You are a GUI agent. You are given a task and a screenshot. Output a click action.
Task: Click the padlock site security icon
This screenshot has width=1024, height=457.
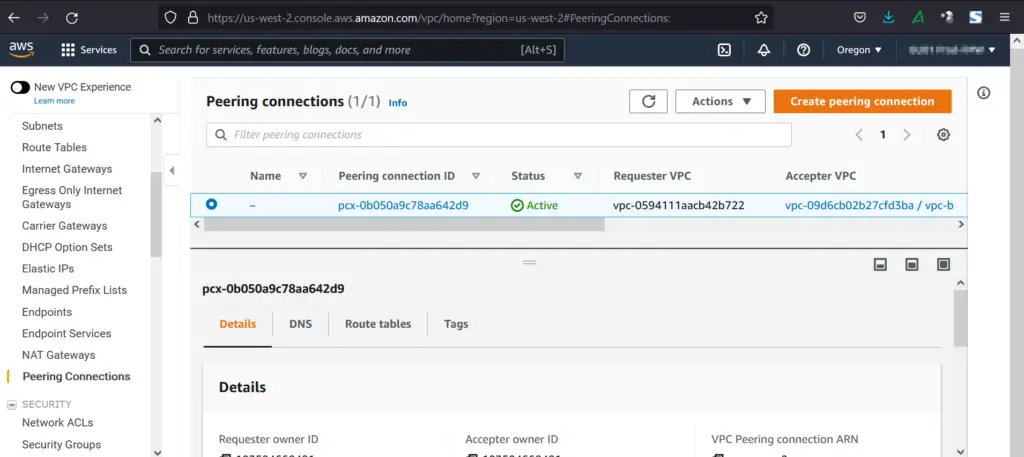(x=193, y=18)
